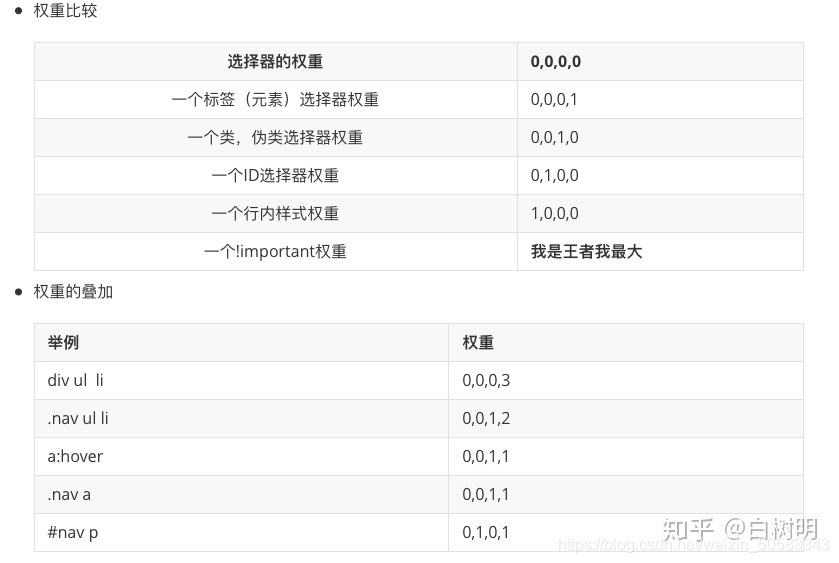Click the blog.csdn.net watermark URL
This screenshot has width=839, height=563.
[x=693, y=545]
